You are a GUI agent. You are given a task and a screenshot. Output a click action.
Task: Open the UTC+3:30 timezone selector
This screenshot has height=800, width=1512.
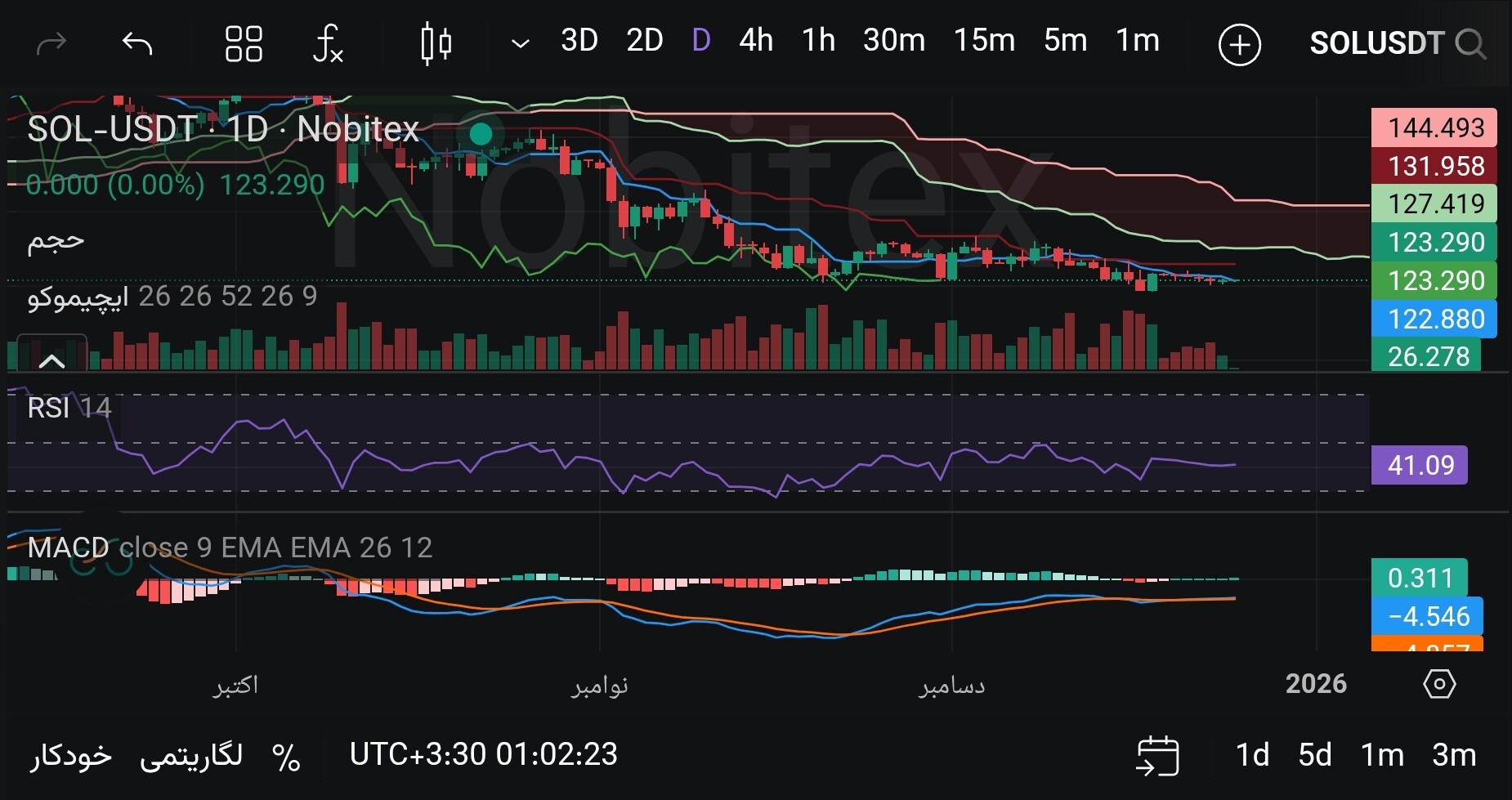(x=483, y=754)
